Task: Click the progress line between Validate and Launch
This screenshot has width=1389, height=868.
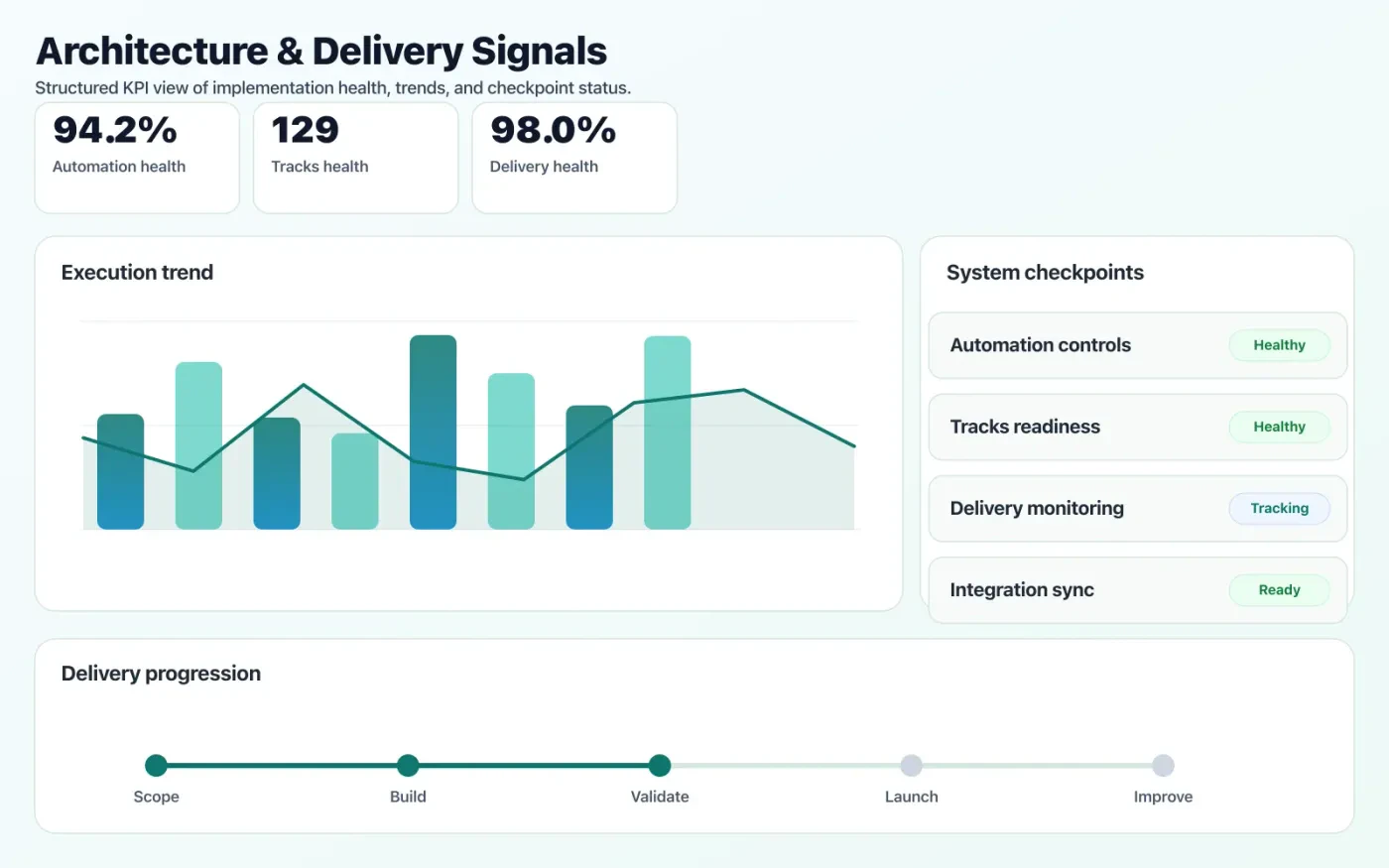Action: click(784, 765)
